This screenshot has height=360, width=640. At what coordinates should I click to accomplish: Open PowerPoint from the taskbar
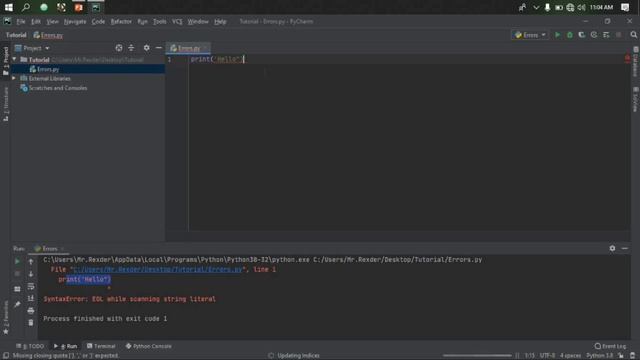[x=78, y=7]
